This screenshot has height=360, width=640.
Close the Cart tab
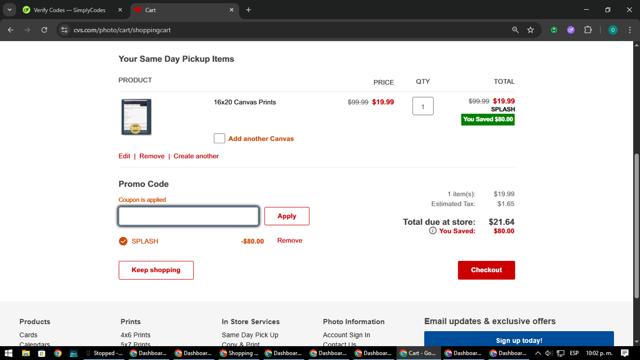pyautogui.click(x=231, y=10)
